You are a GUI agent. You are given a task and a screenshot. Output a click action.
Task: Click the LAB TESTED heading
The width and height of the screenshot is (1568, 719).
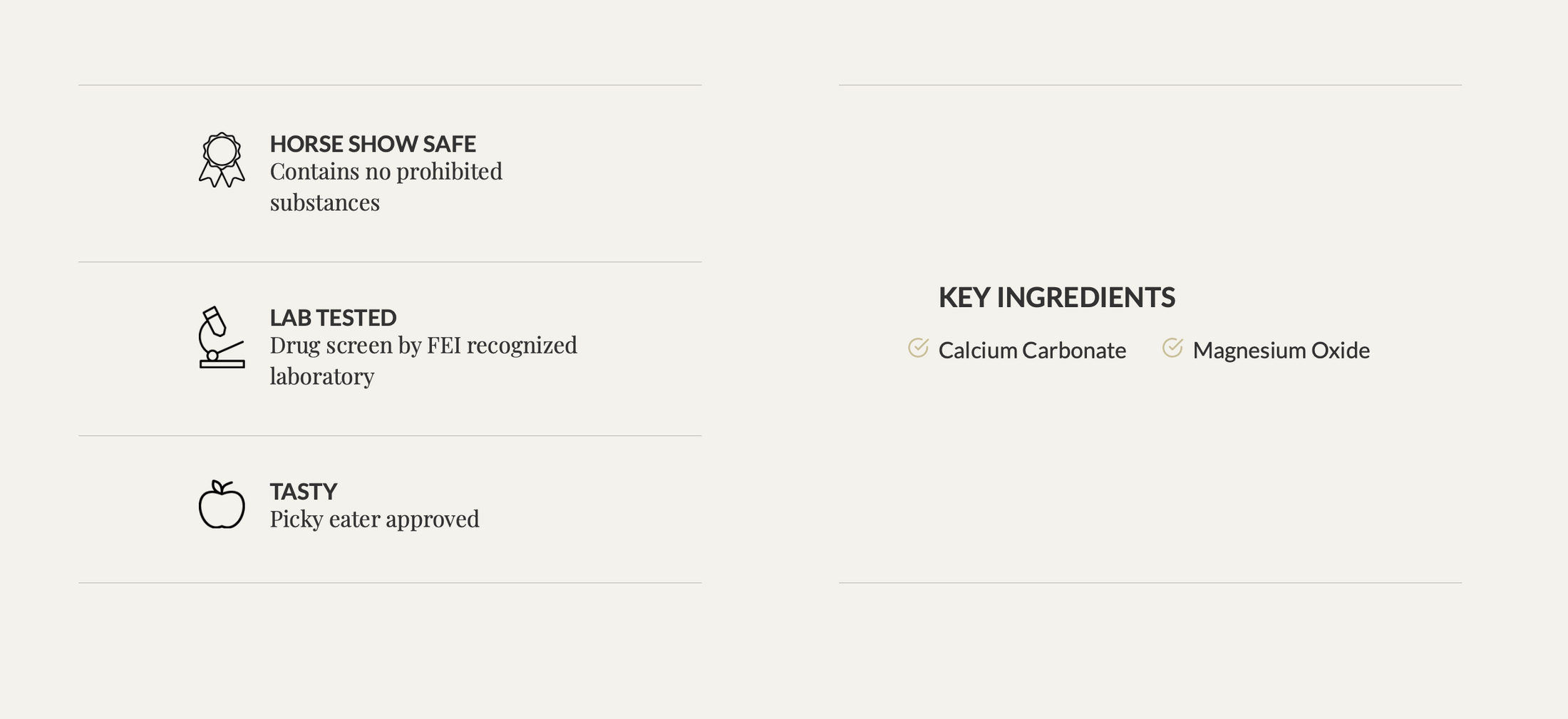tap(333, 318)
